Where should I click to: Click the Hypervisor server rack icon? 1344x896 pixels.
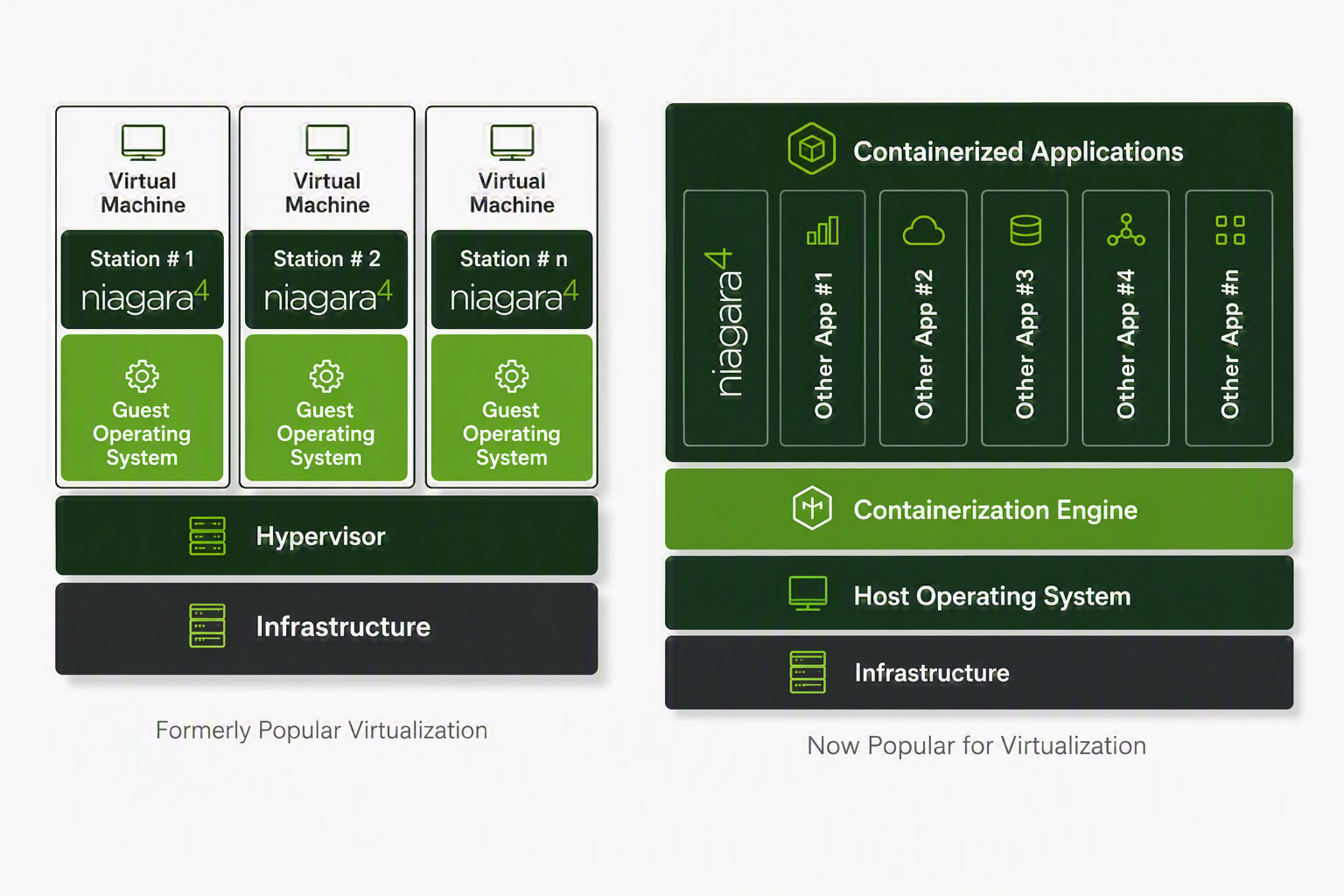coord(207,535)
